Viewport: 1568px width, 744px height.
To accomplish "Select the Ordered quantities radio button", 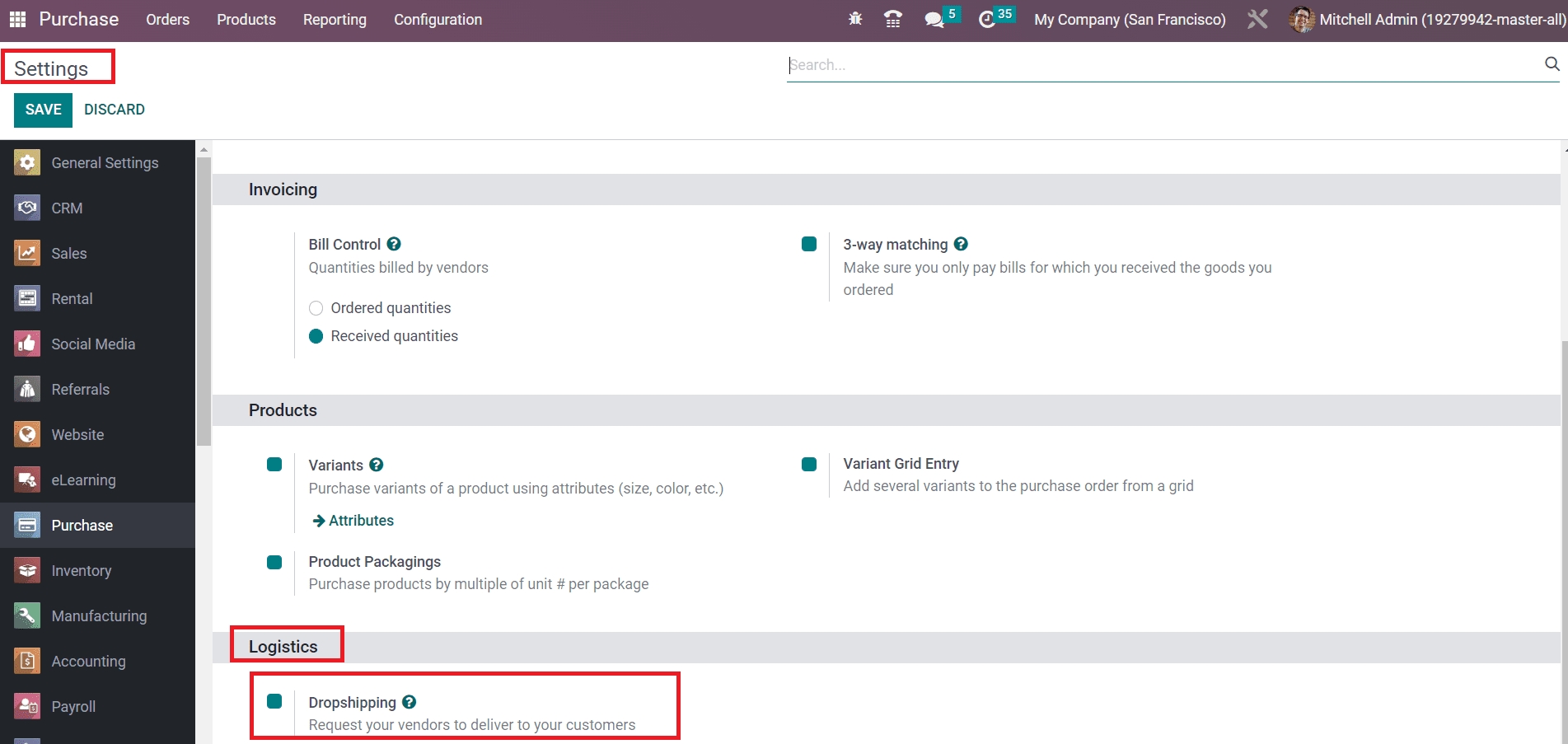I will [316, 308].
